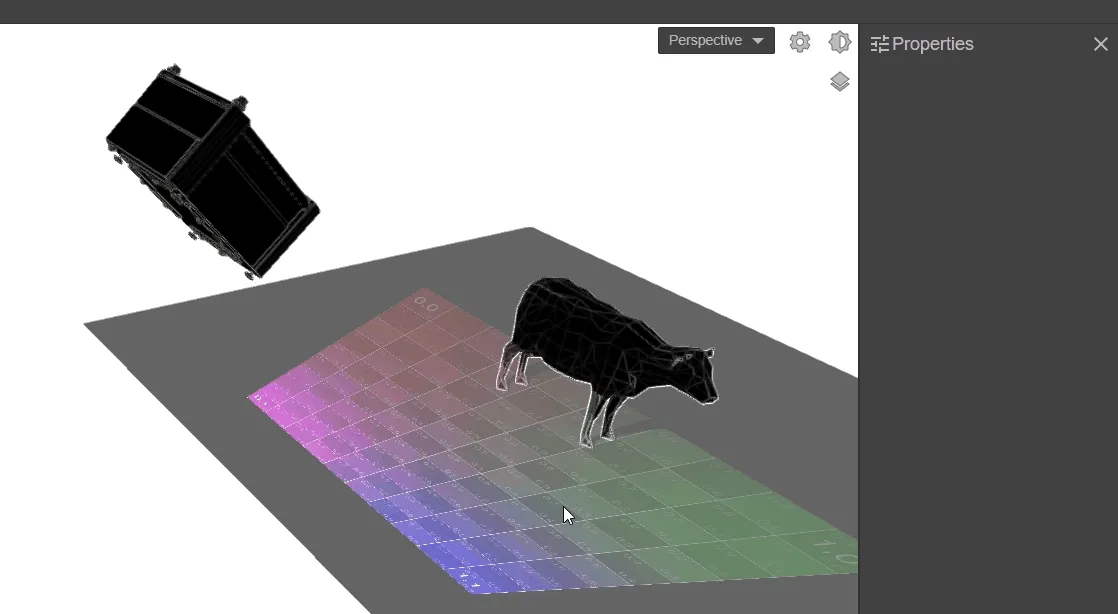Open the Perspective projection dropdown
This screenshot has height=614, width=1118.
(715, 40)
